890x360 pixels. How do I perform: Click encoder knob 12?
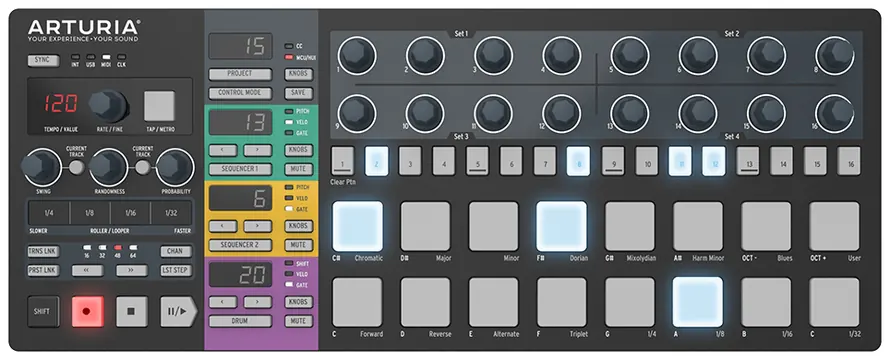(x=561, y=113)
